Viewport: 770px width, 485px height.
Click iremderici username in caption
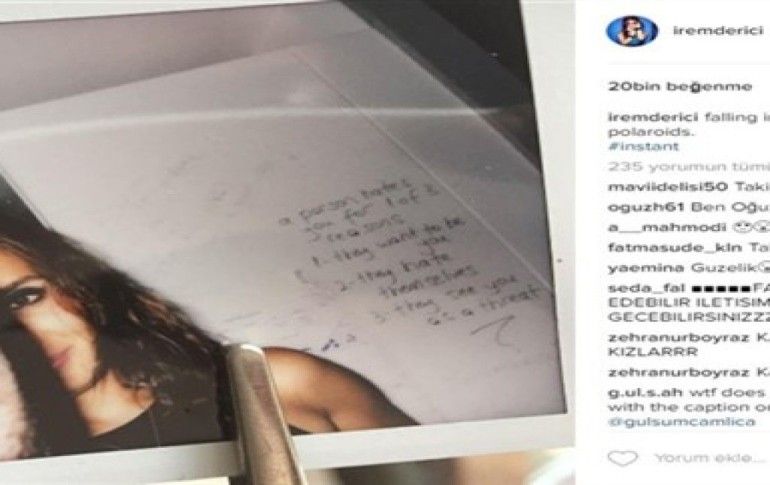(x=653, y=117)
